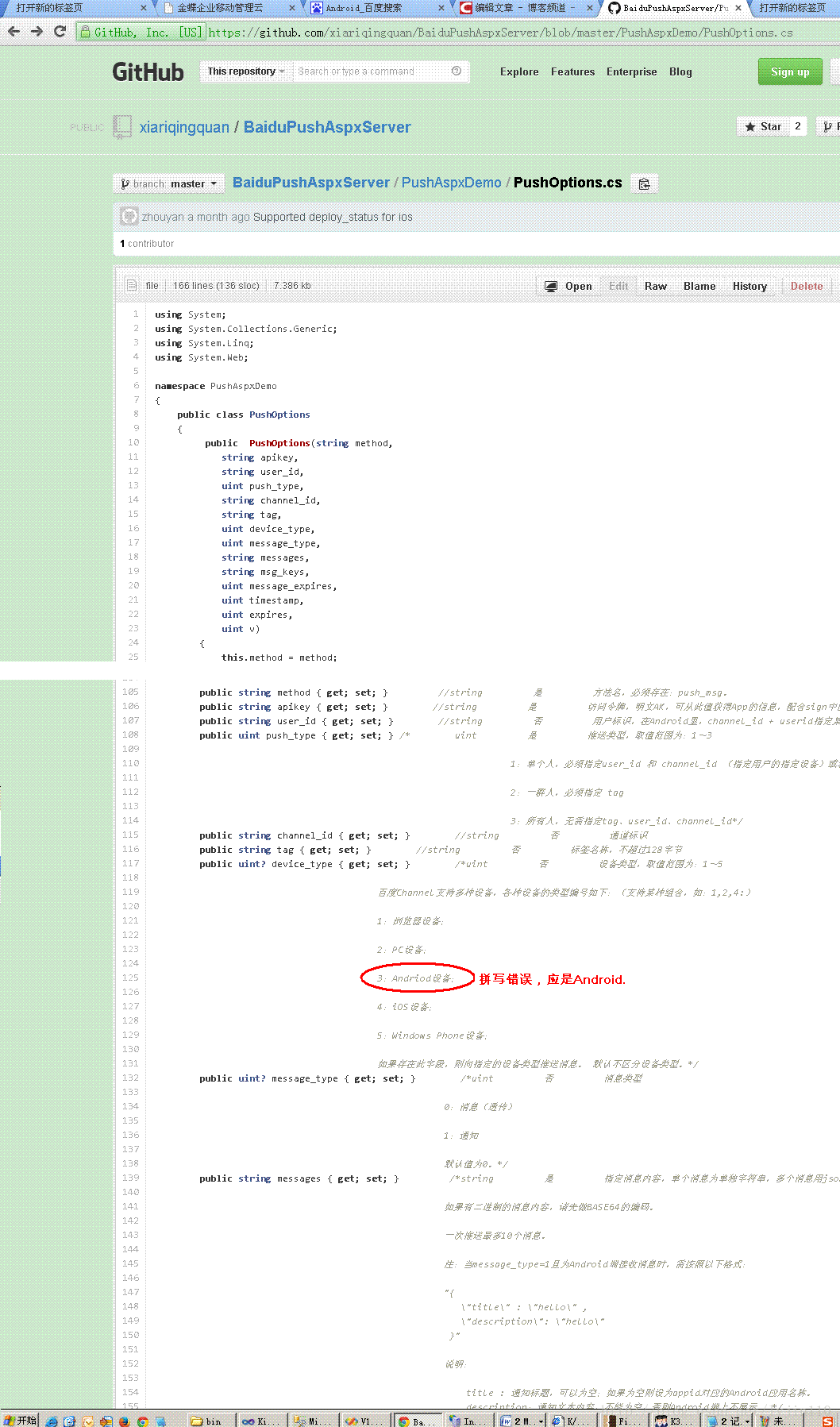Click the Star button's star icon
Viewport: 840px width, 1427px height.
coord(750,126)
